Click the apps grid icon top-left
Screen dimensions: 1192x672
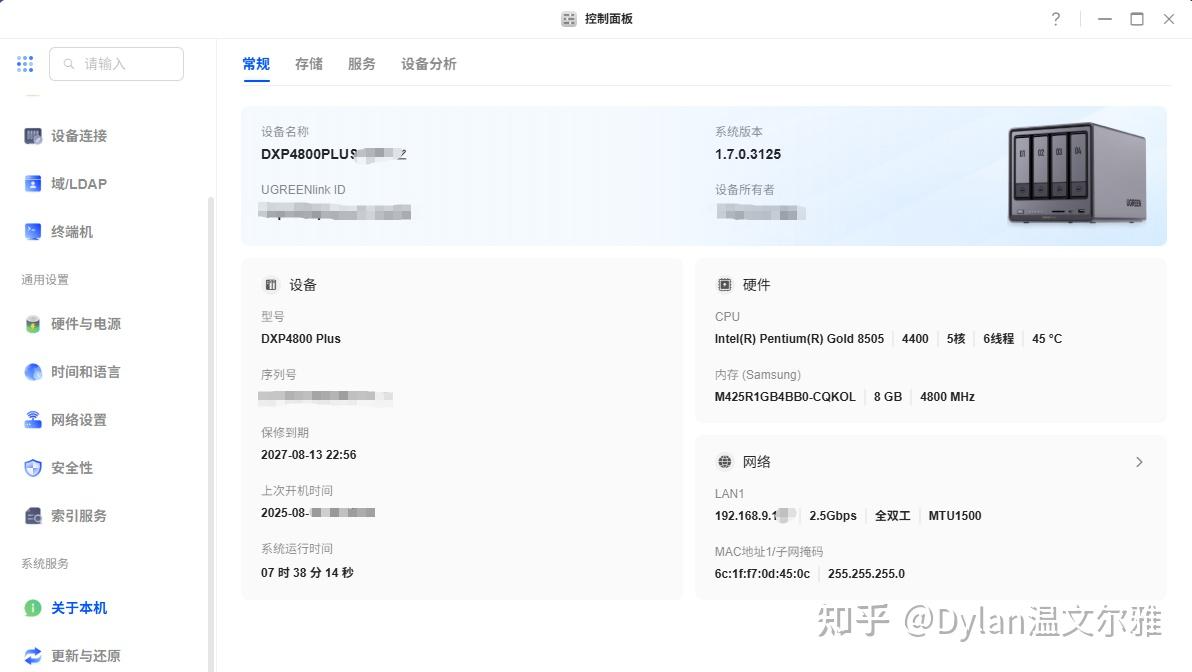pos(25,63)
